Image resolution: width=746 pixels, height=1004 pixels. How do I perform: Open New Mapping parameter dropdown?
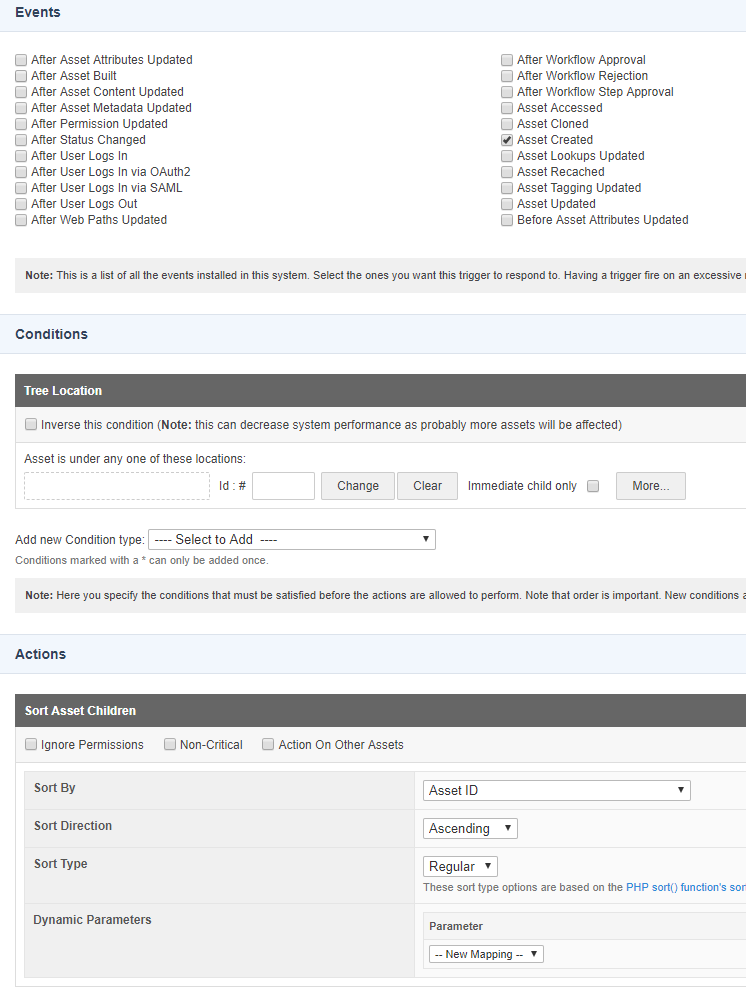click(x=486, y=954)
